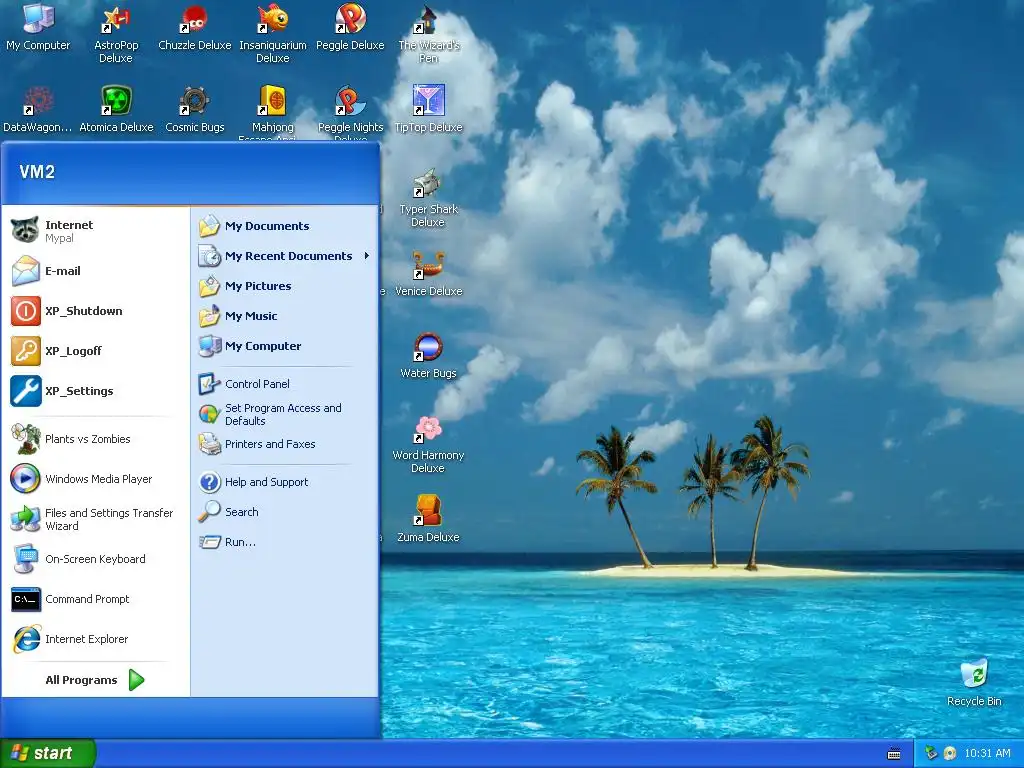The width and height of the screenshot is (1024, 768).
Task: Select the Peggle Deluxe desktop shortcut
Action: [x=350, y=26]
